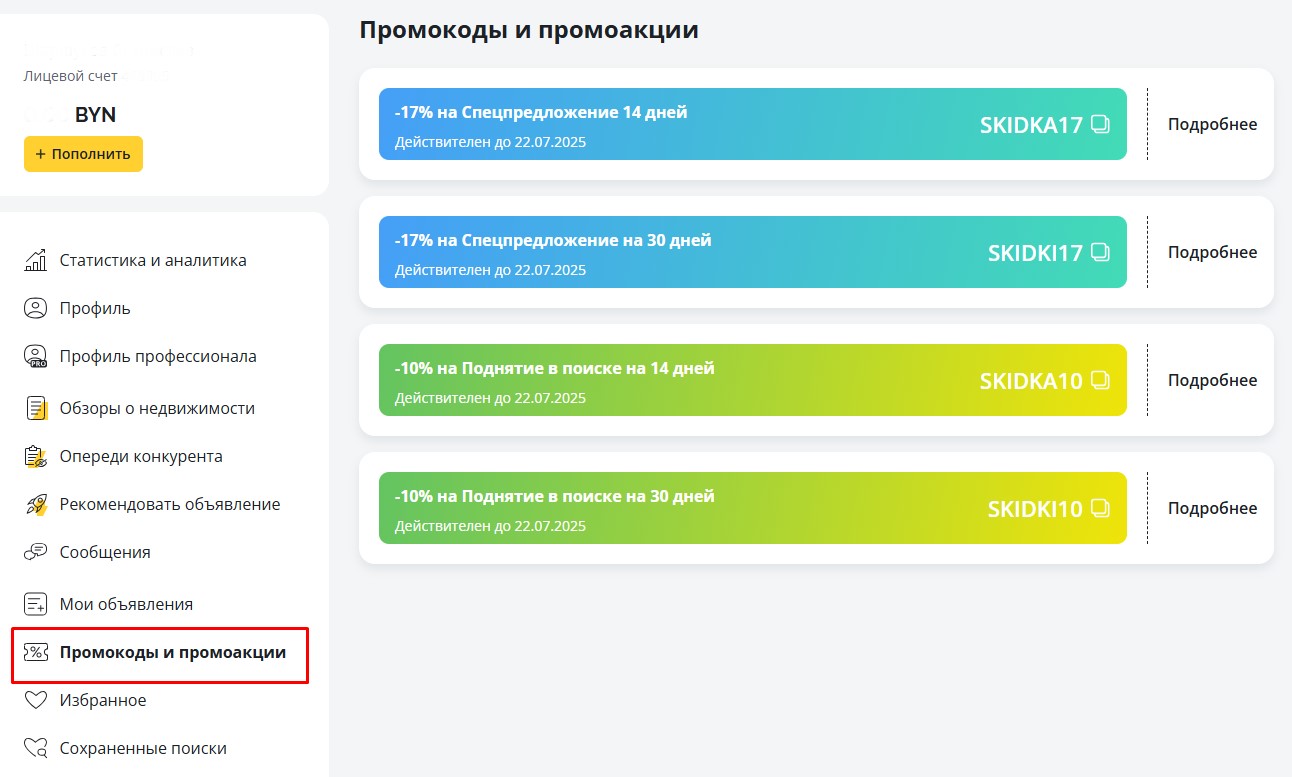This screenshot has width=1292, height=777.
Task: Select Промокоды и промоакции menu item
Action: [172, 653]
